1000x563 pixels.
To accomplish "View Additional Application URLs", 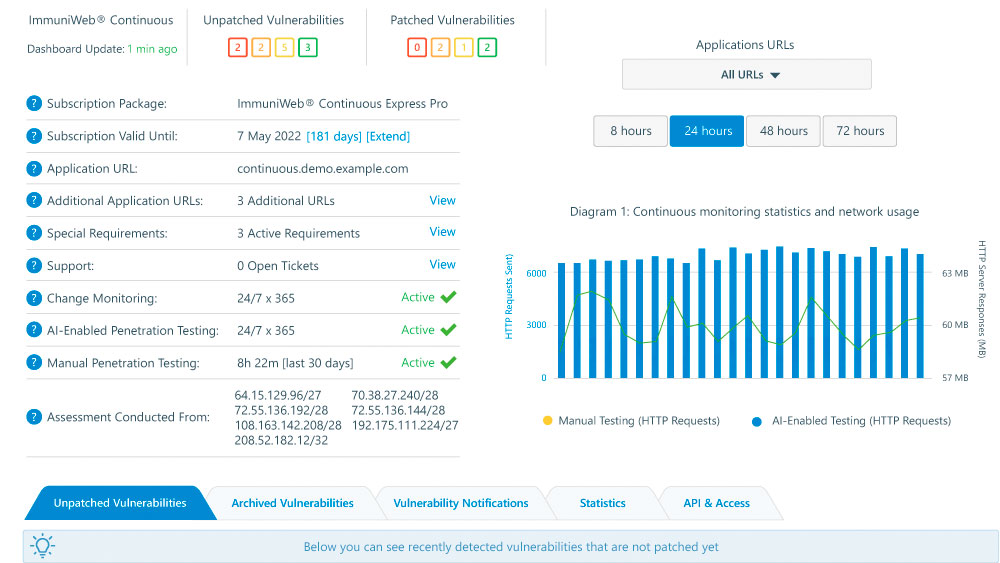I will (442, 200).
